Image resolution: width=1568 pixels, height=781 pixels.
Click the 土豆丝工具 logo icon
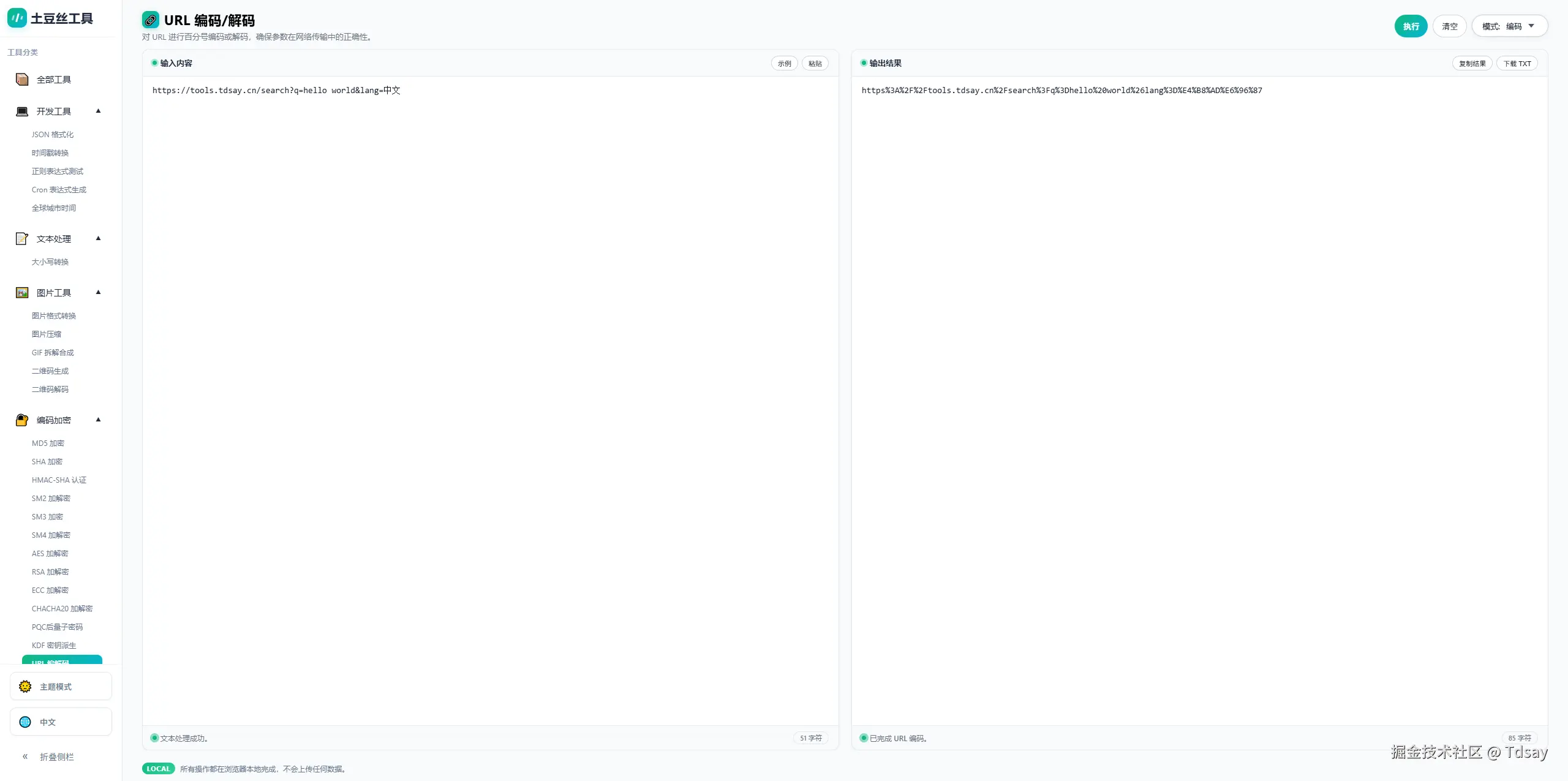[x=17, y=18]
